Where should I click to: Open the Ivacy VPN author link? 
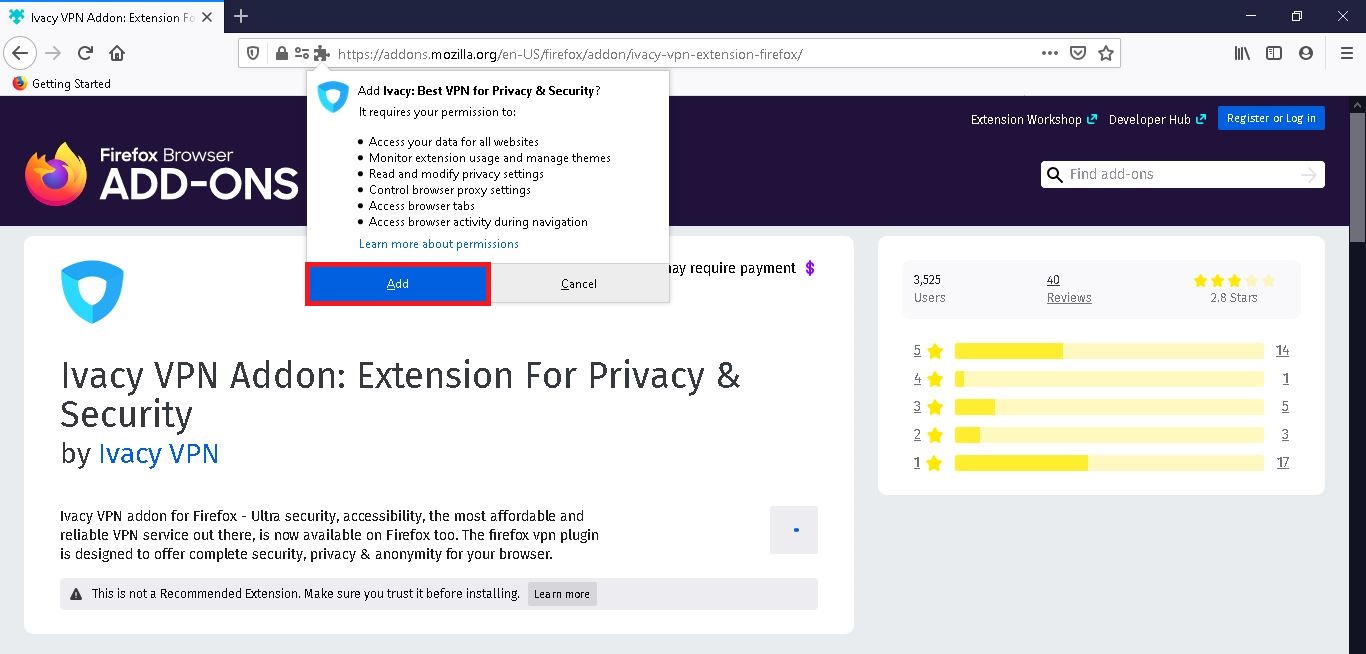tap(158, 453)
